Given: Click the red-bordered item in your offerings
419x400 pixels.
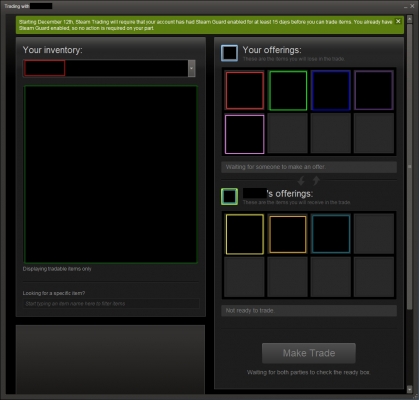Looking at the screenshot, I should click(245, 90).
